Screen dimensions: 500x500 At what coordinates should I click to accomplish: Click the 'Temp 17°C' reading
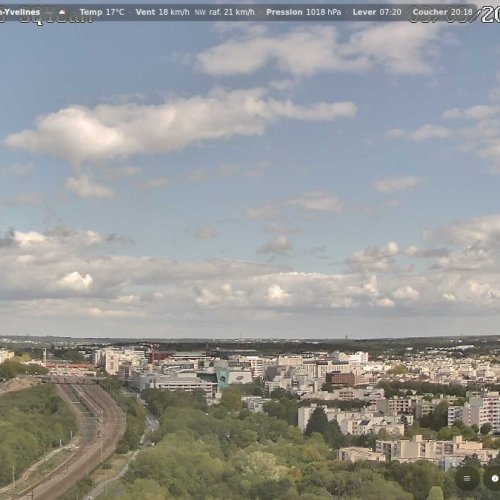tap(102, 12)
